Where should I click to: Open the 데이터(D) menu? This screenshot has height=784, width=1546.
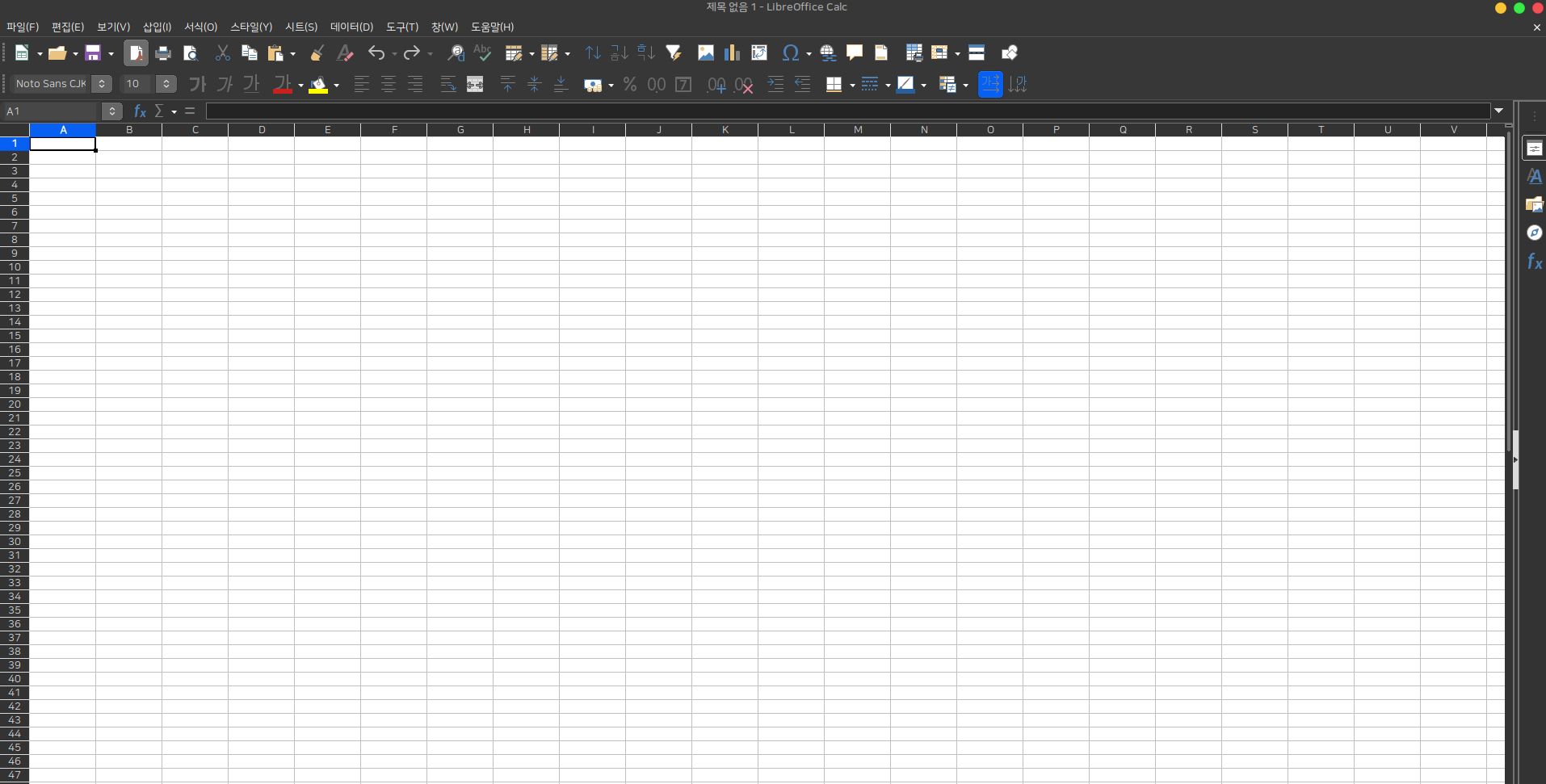click(x=351, y=27)
